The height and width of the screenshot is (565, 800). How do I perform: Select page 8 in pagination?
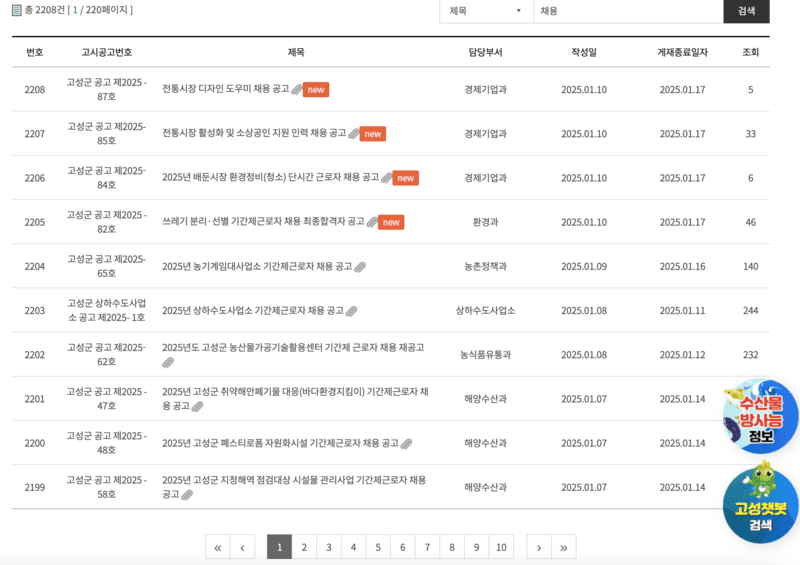click(x=452, y=547)
